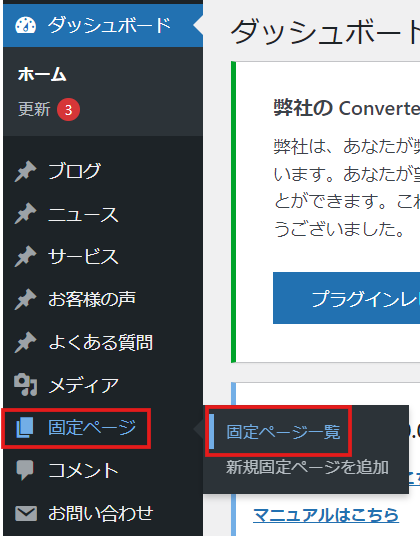The height and width of the screenshot is (536, 420).
Task: Click the pin icon beside お客様の声
Action: (26, 299)
